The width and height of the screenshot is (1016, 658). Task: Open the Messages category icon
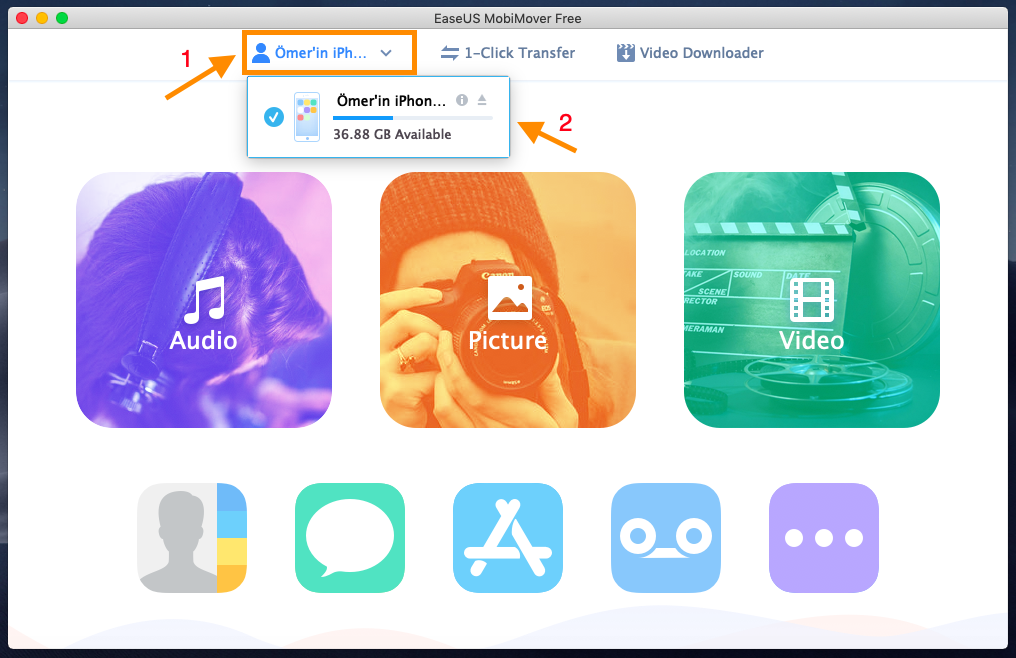point(349,538)
